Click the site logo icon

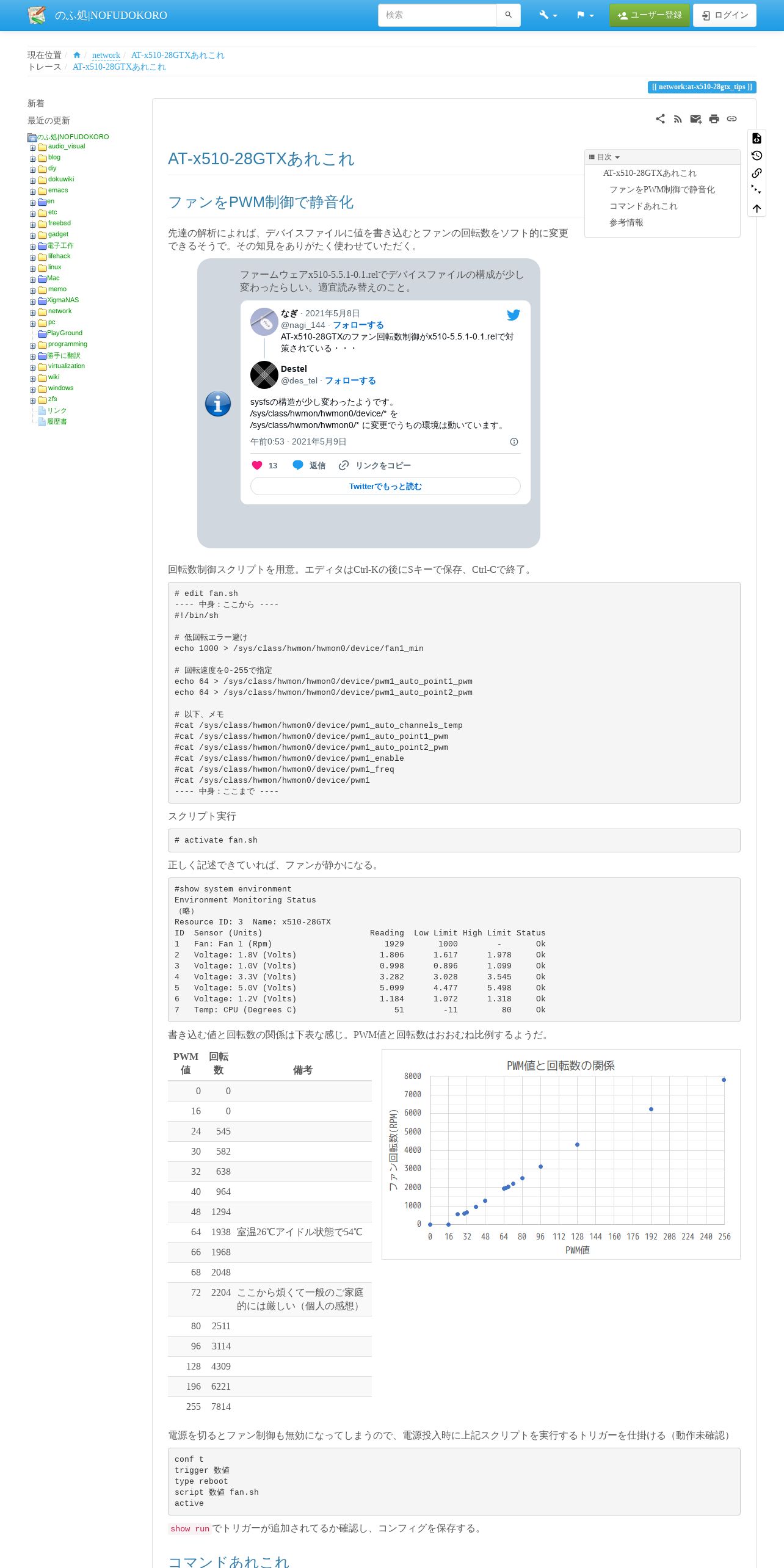(37, 15)
